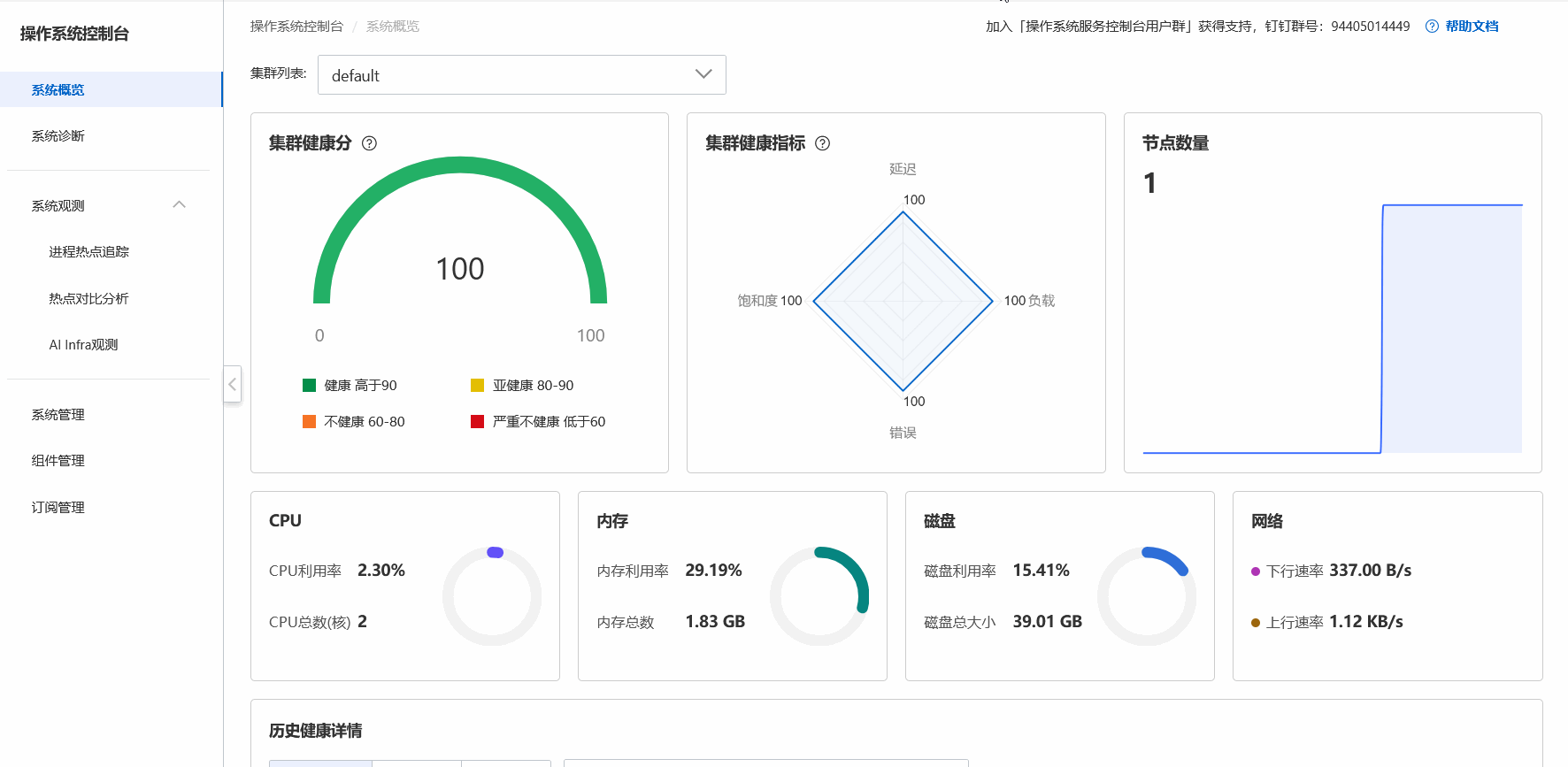Screen dimensions: 1568x767
Task: Toggle the orange 不健康 60-80 legend
Action: point(354,421)
